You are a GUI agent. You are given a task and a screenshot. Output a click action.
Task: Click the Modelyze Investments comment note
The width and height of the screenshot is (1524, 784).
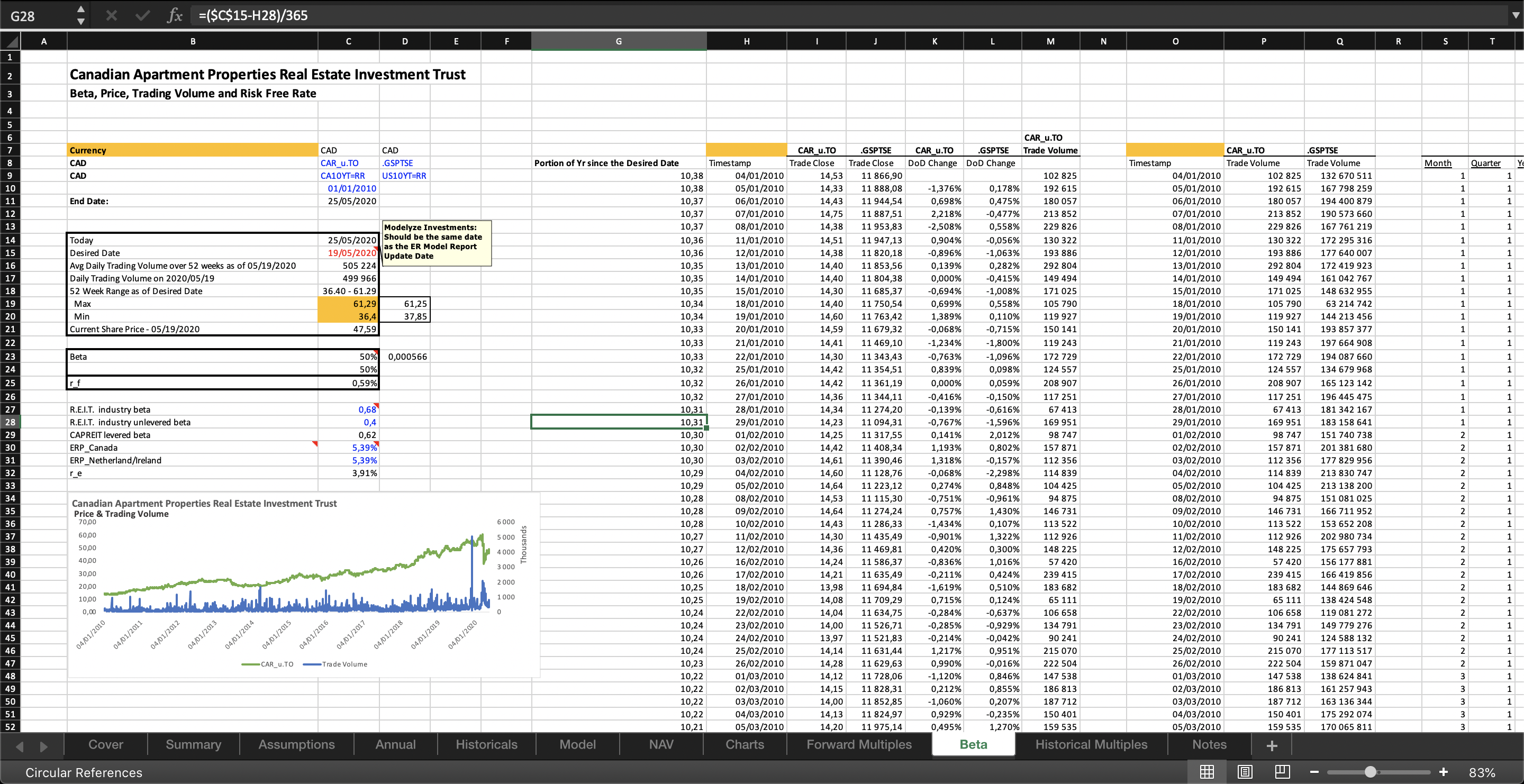pos(437,242)
